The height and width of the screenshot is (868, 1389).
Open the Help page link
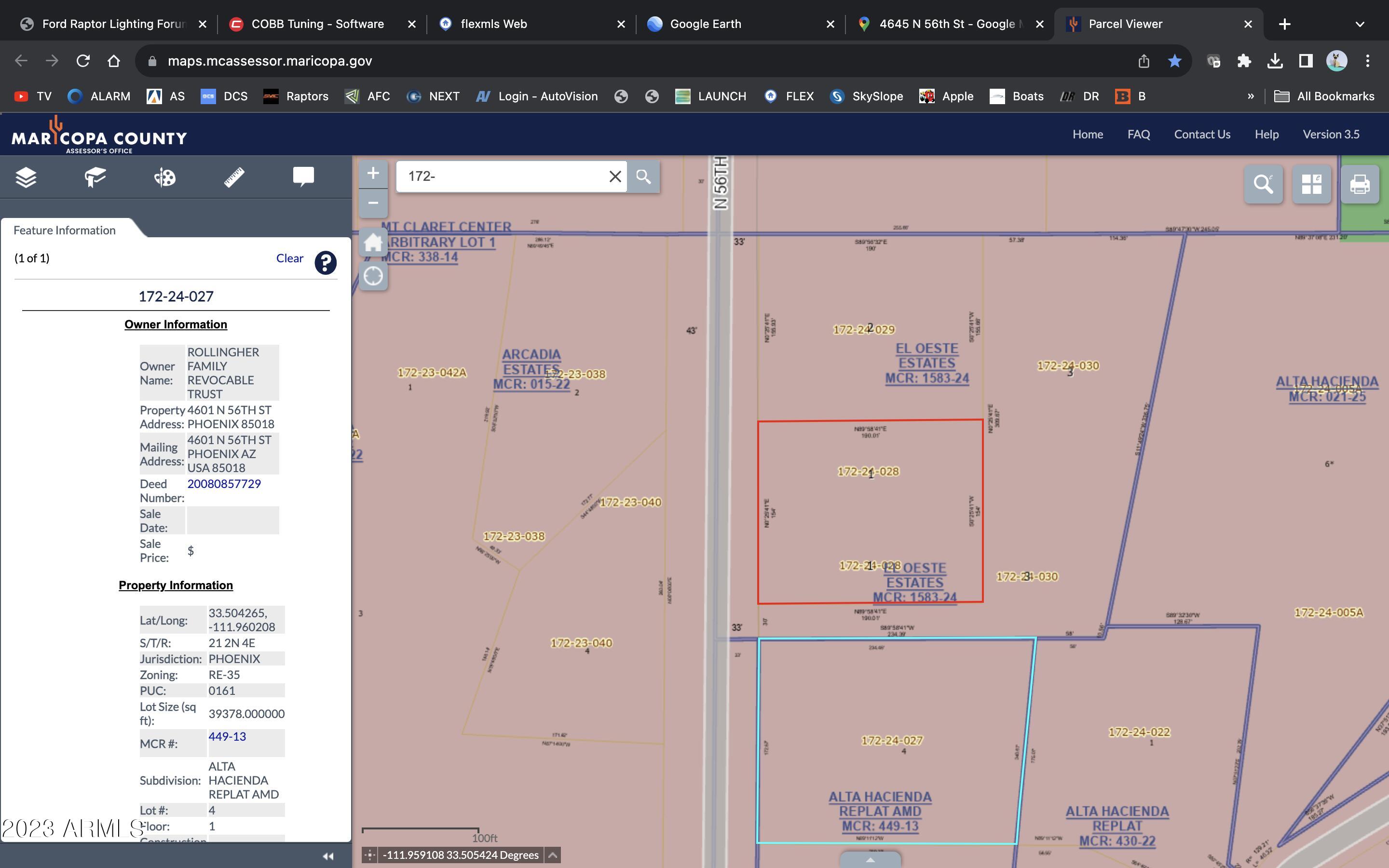(x=1266, y=135)
